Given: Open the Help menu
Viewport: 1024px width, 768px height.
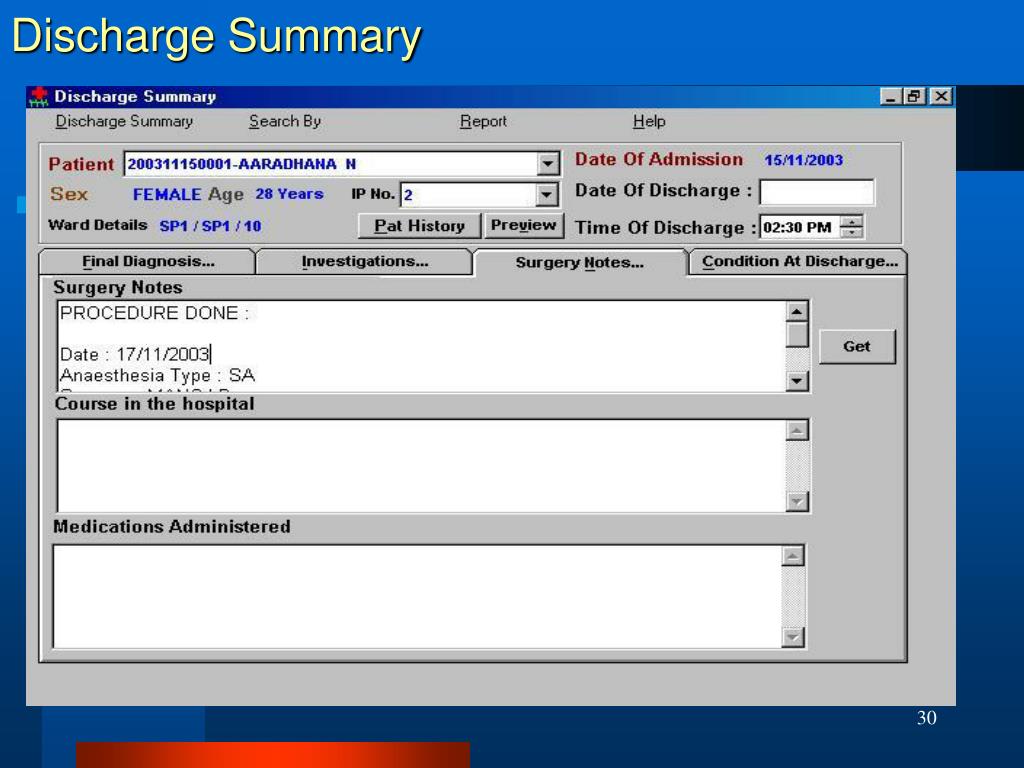Looking at the screenshot, I should coord(649,121).
